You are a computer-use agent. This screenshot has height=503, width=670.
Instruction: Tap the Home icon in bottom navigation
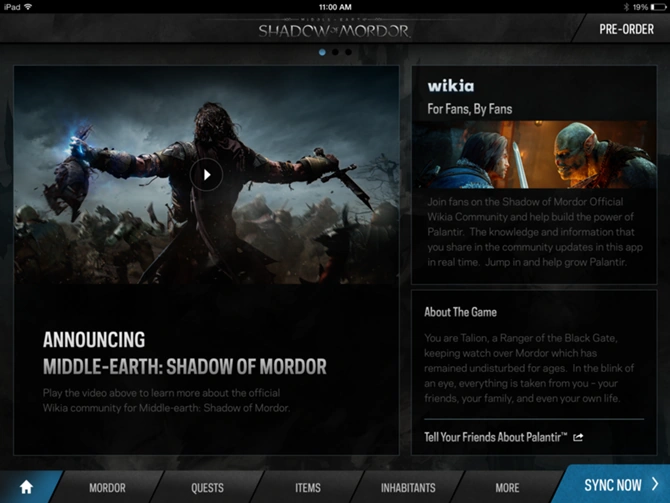(x=26, y=487)
